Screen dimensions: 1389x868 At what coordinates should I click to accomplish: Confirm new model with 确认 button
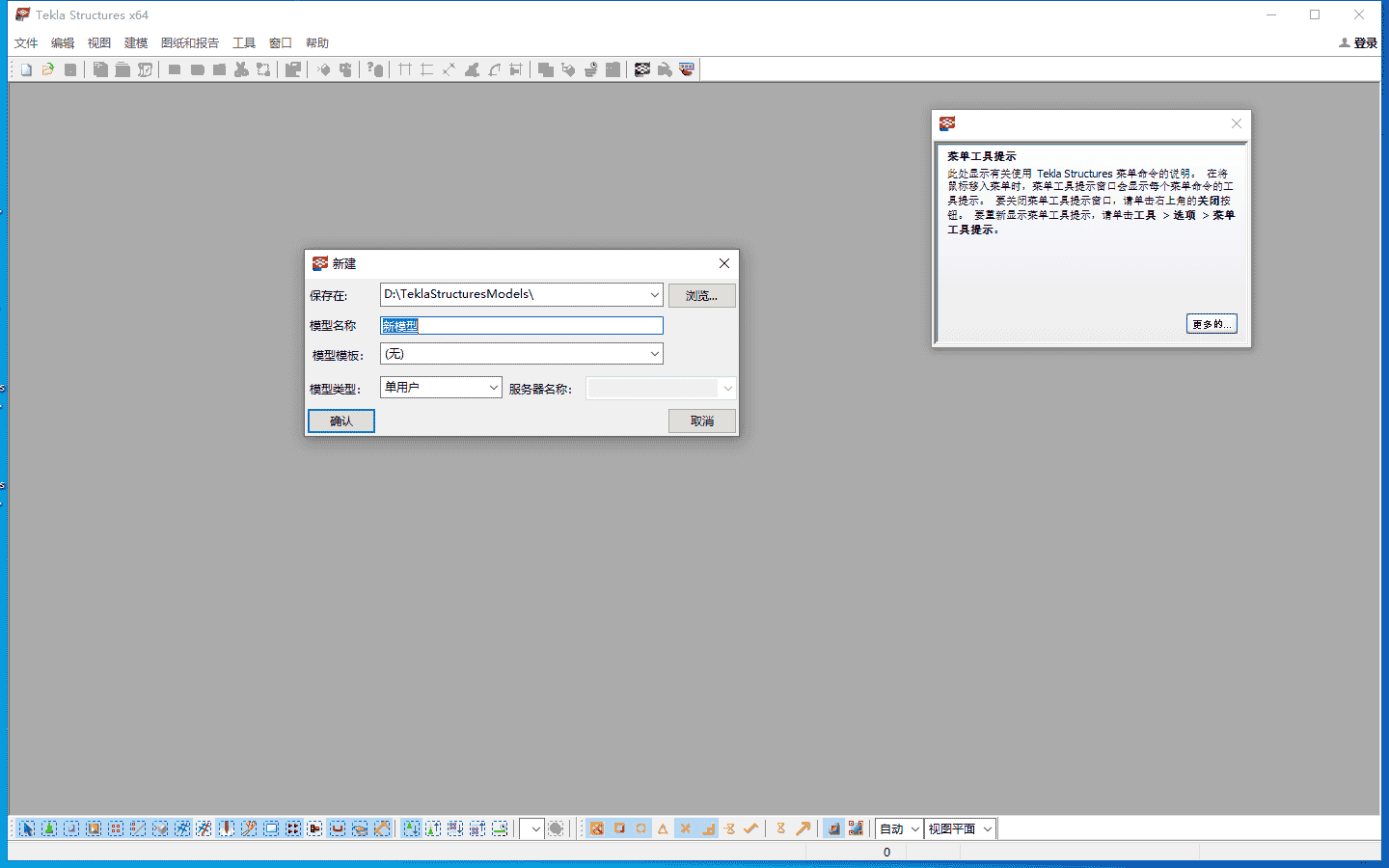341,420
